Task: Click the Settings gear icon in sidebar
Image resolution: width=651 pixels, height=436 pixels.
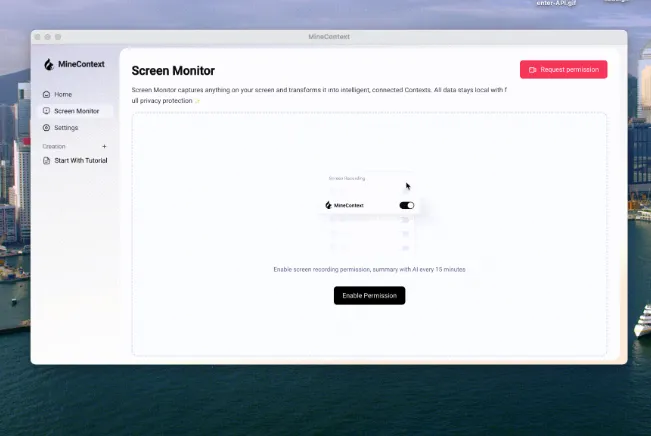Action: tap(46, 128)
